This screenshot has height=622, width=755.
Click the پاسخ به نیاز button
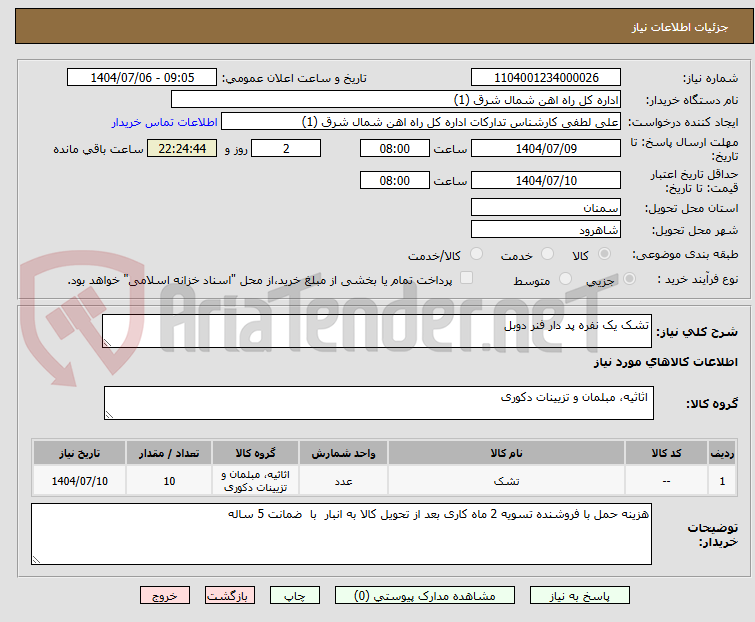click(x=580, y=596)
